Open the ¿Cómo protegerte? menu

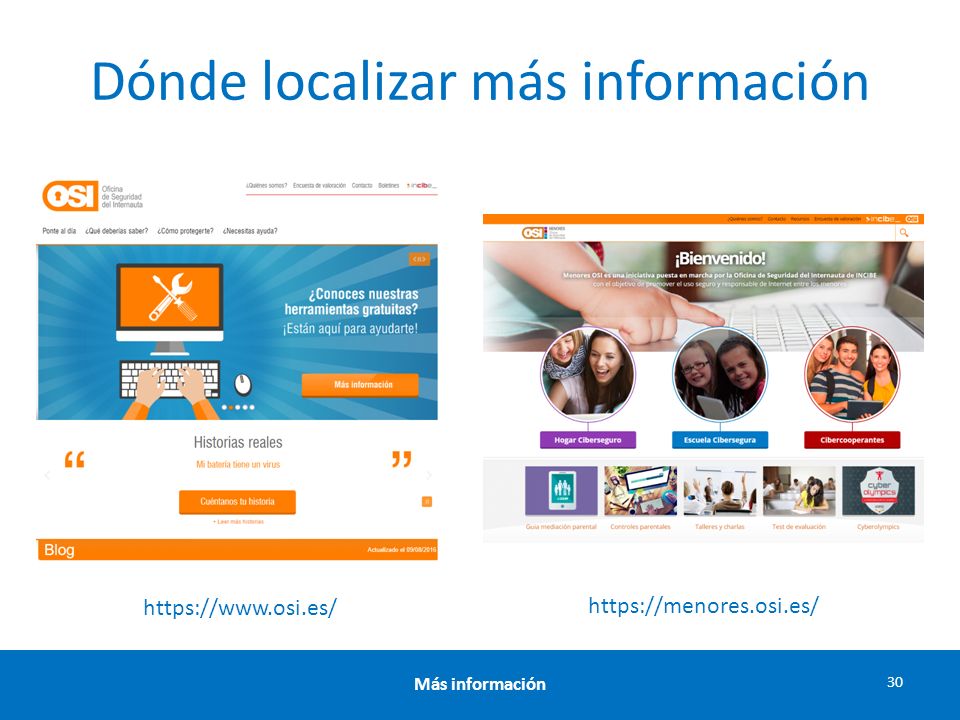185,231
